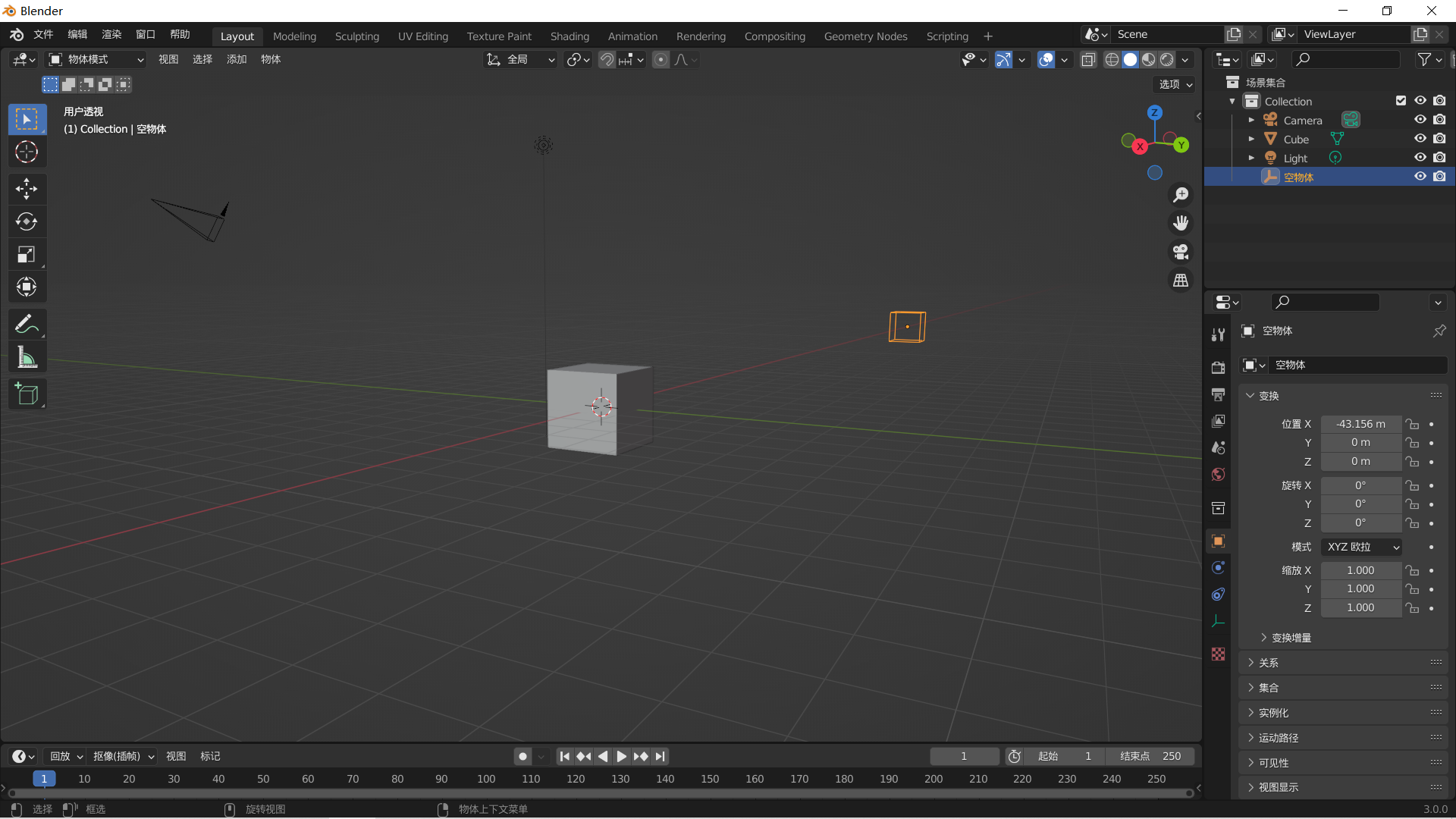Open the object mode dropdown
Viewport: 1456px width, 819px height.
click(95, 59)
